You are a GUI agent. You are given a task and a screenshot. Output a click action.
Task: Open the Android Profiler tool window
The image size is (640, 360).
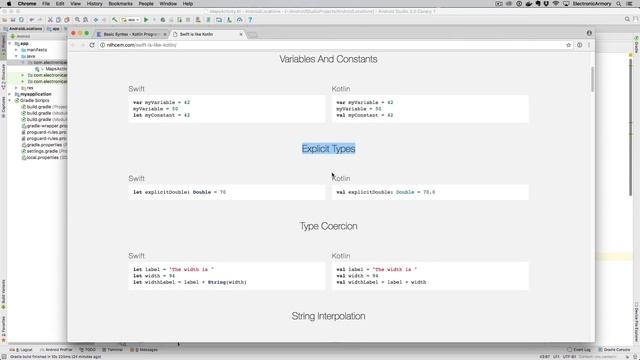tap(56, 350)
